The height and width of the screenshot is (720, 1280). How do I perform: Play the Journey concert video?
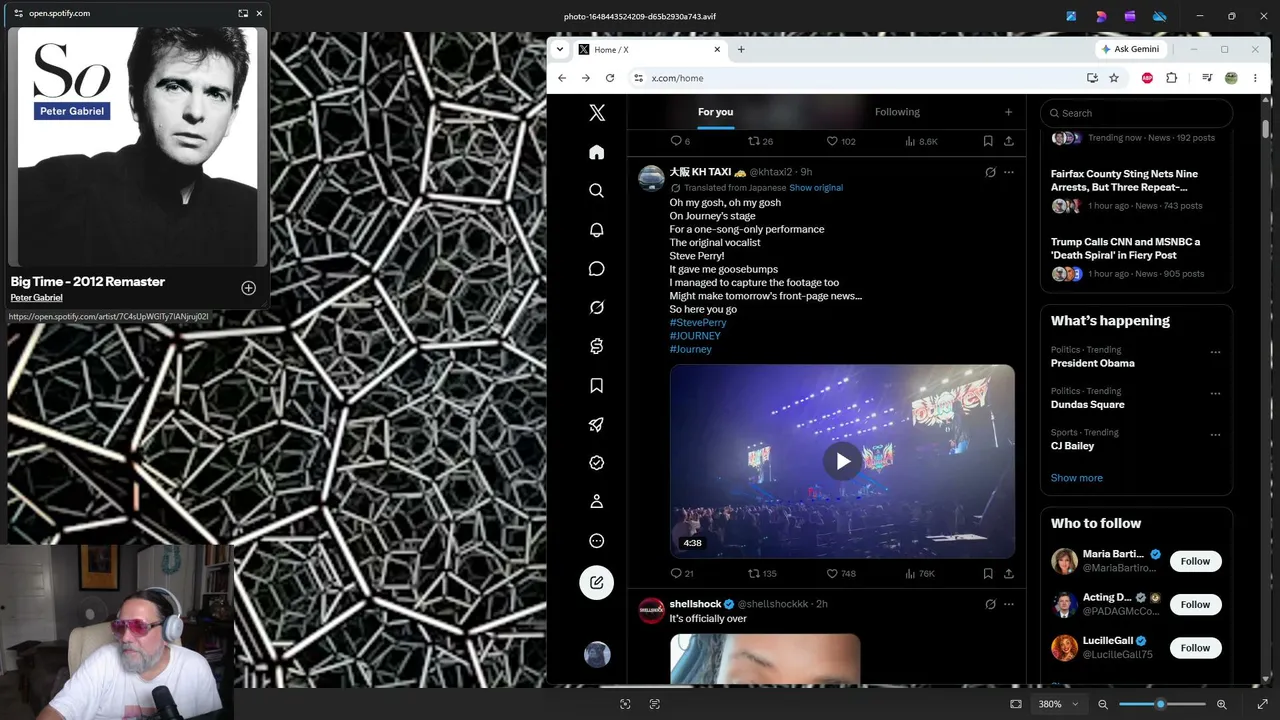point(842,461)
